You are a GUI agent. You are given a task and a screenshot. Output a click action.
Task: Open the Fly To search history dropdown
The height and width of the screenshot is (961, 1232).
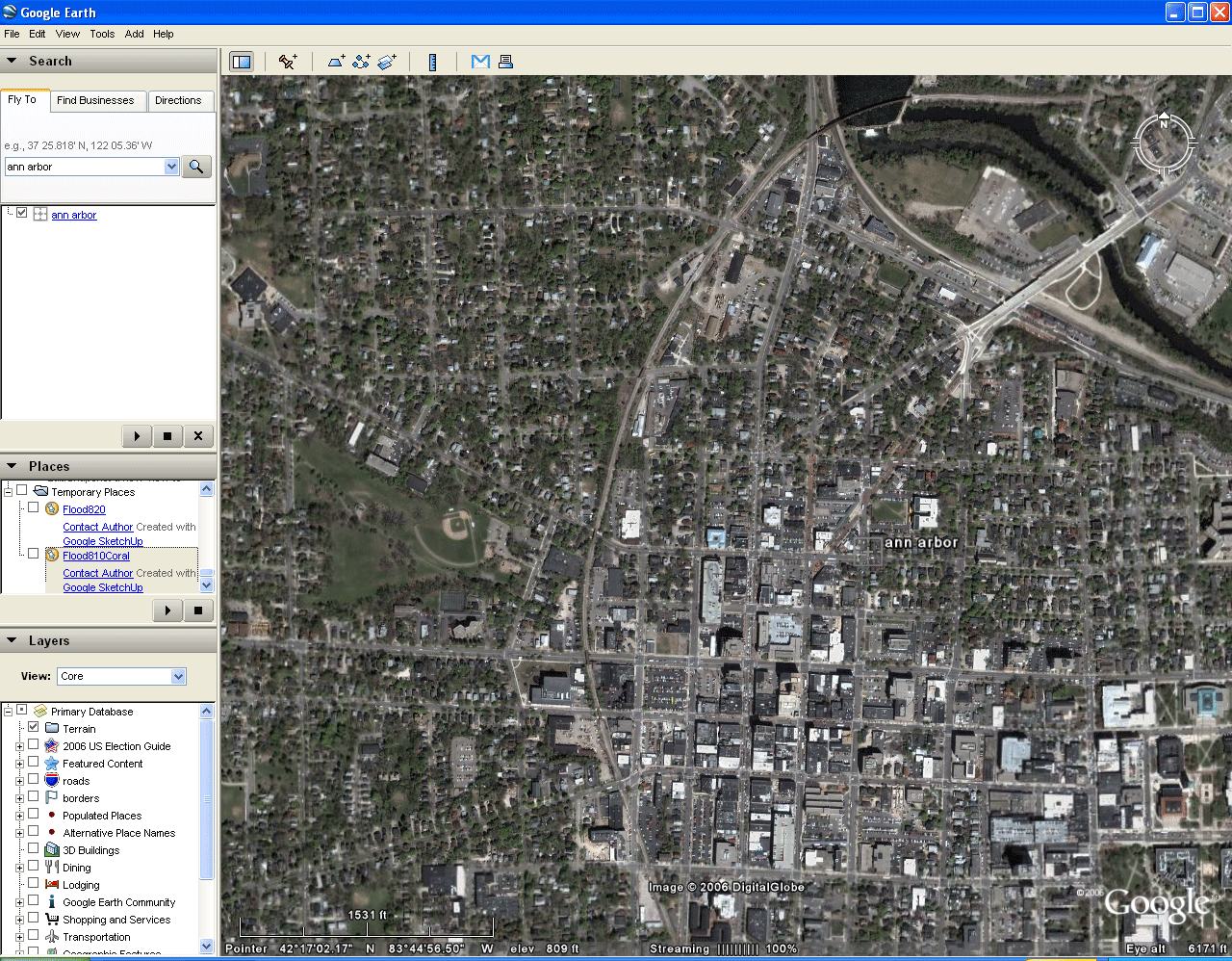point(172,167)
